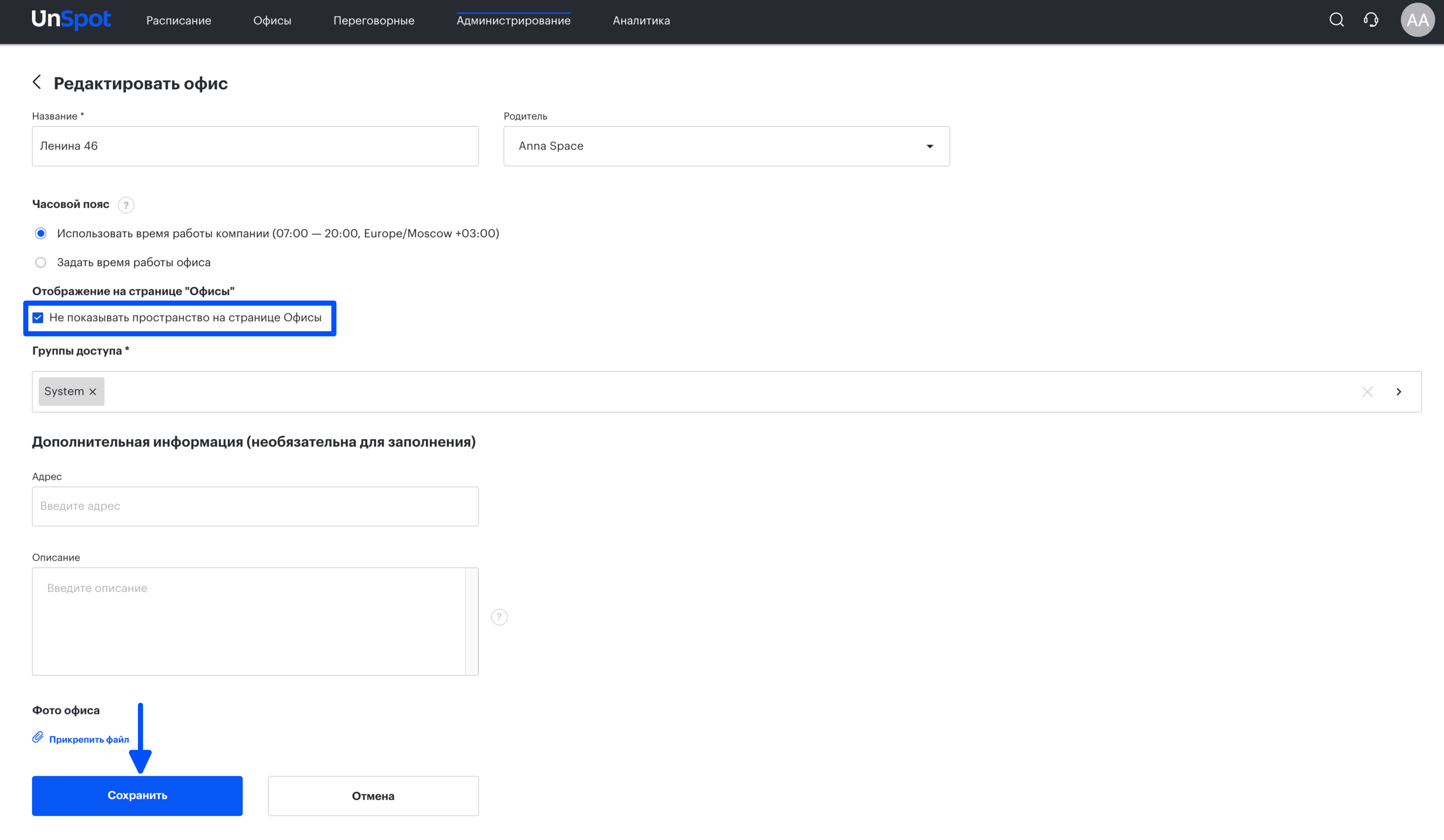The image size is (1444, 840).
Task: Open Администрирование tab
Action: point(513,21)
